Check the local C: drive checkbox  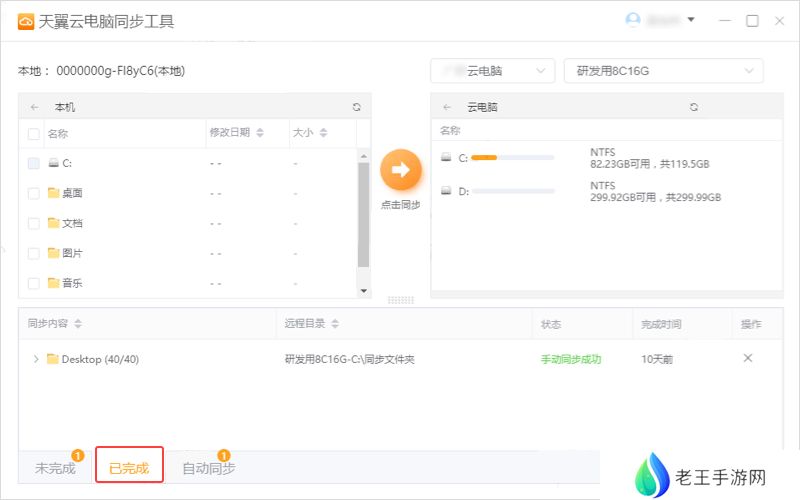[x=34, y=163]
